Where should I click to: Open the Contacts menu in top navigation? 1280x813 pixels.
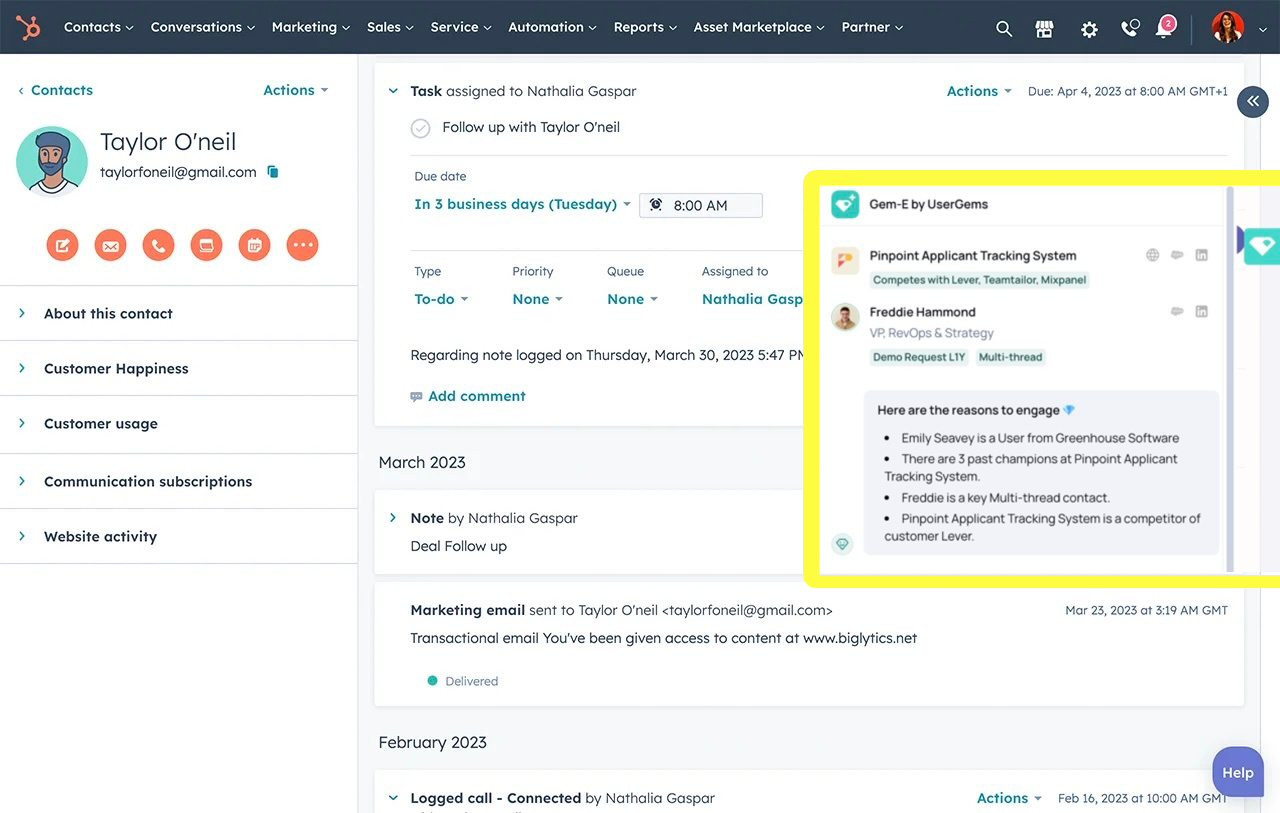98,27
